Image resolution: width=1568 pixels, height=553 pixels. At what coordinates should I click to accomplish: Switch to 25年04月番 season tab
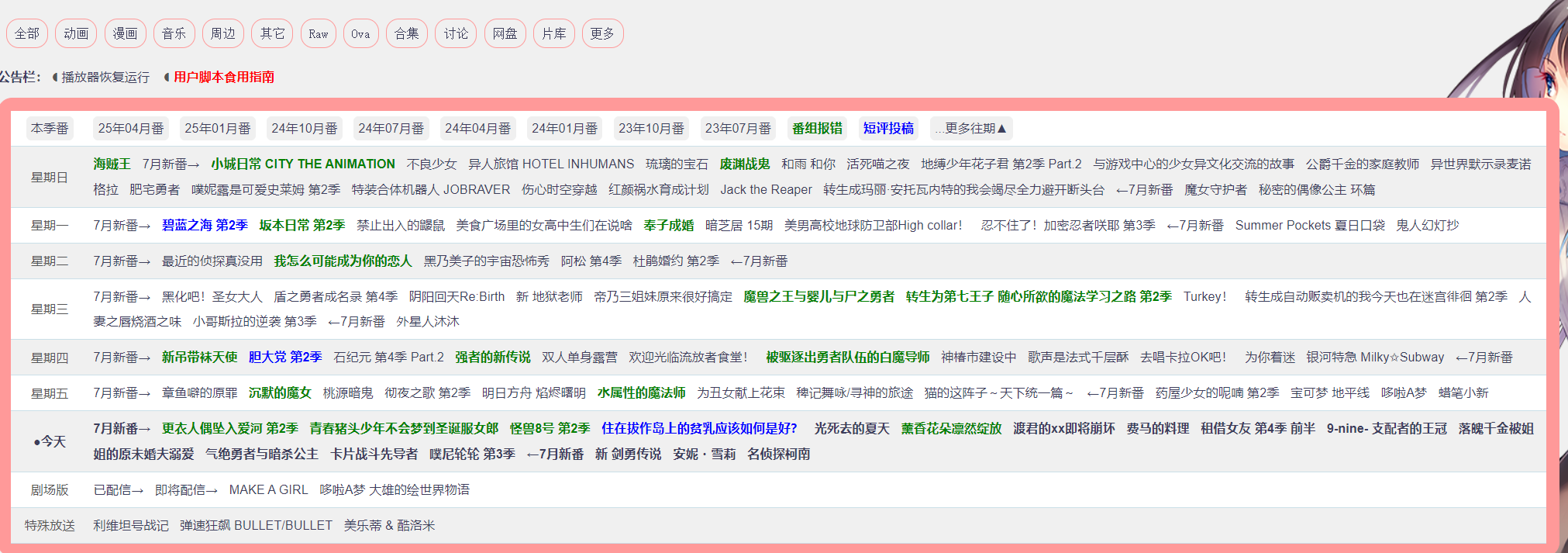tap(131, 128)
